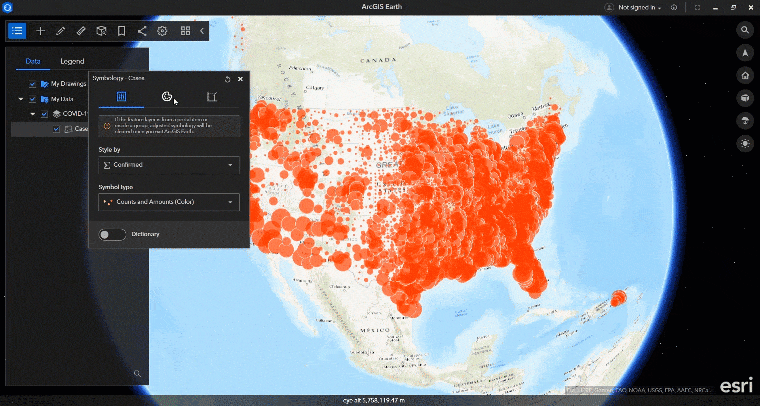
Task: Collapse the COVID-19 layer node
Action: 33,114
